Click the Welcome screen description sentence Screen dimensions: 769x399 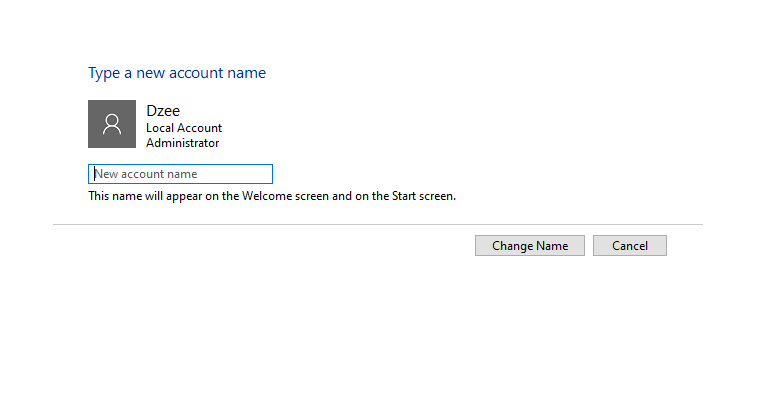[x=272, y=196]
